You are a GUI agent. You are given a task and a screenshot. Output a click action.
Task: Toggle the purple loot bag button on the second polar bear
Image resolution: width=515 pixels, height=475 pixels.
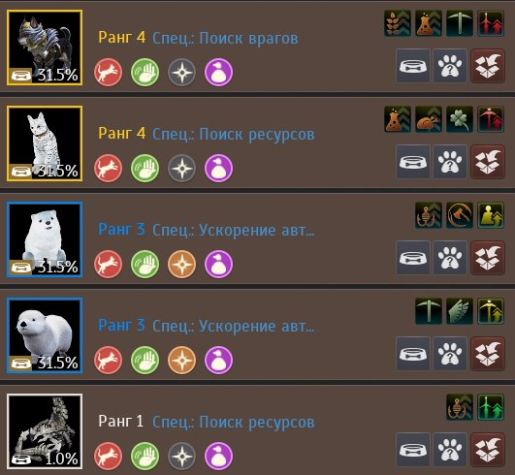pyautogui.click(x=219, y=360)
